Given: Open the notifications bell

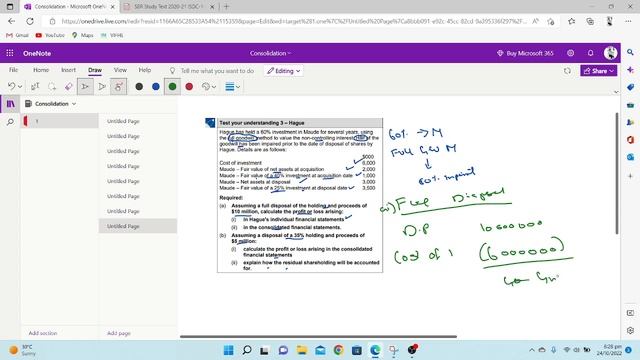Looking at the screenshot, I should (x=591, y=53).
